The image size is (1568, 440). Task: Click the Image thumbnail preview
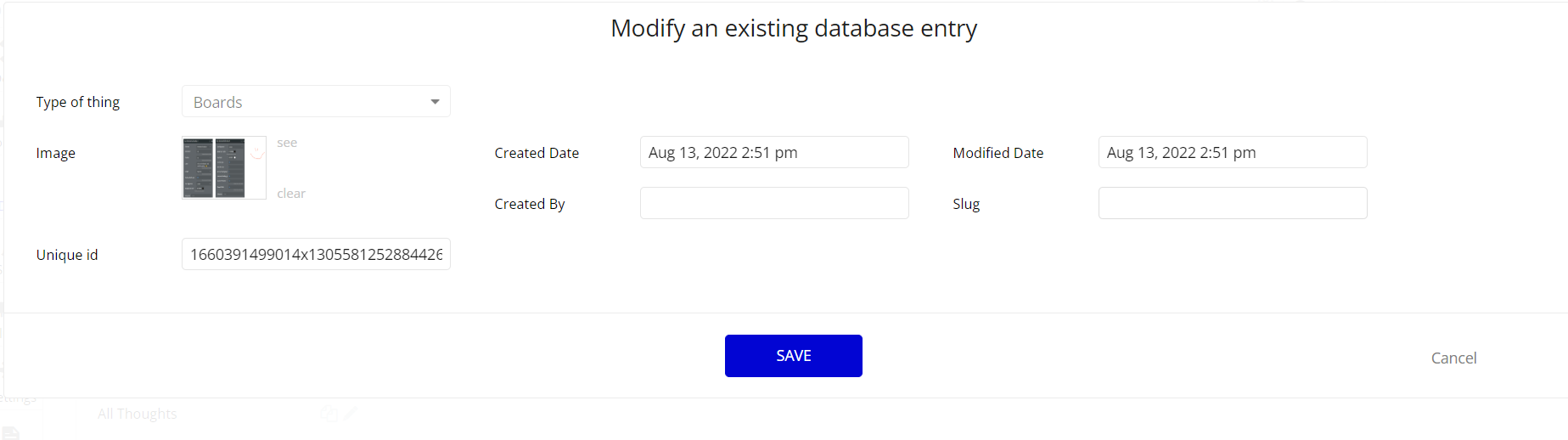point(224,168)
